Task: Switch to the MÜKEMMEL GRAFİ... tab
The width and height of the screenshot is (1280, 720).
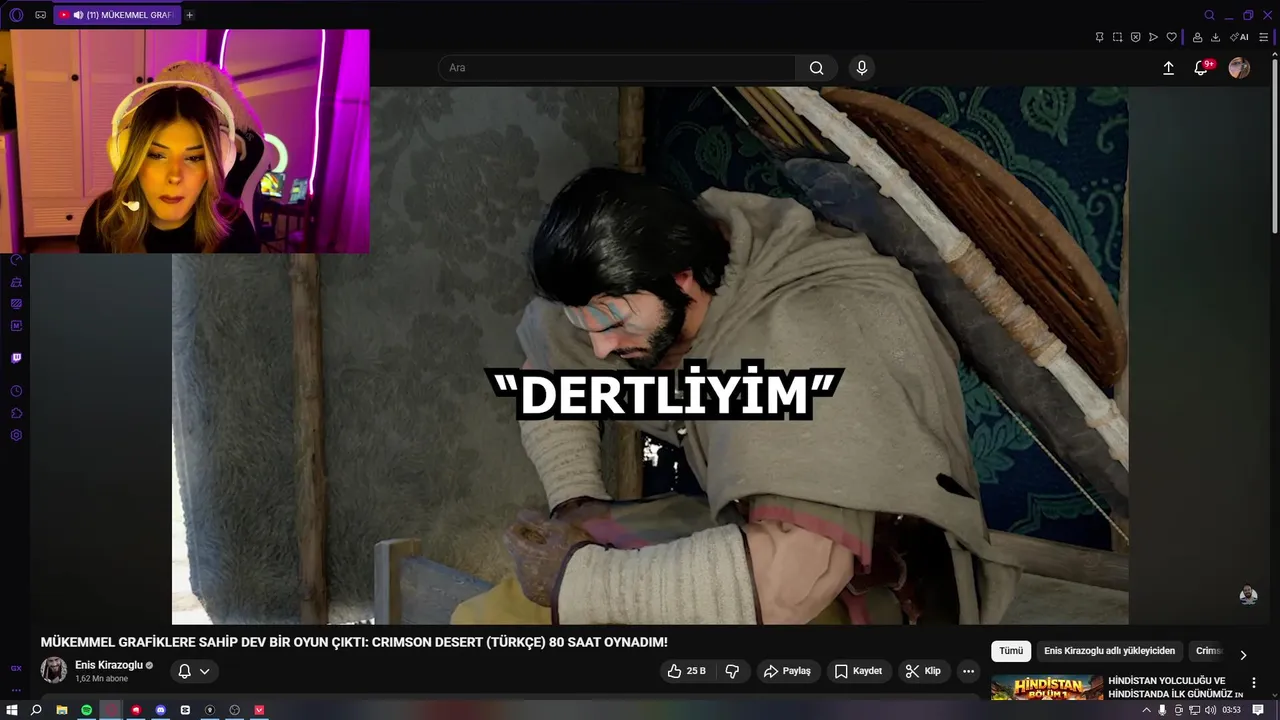Action: point(117,15)
